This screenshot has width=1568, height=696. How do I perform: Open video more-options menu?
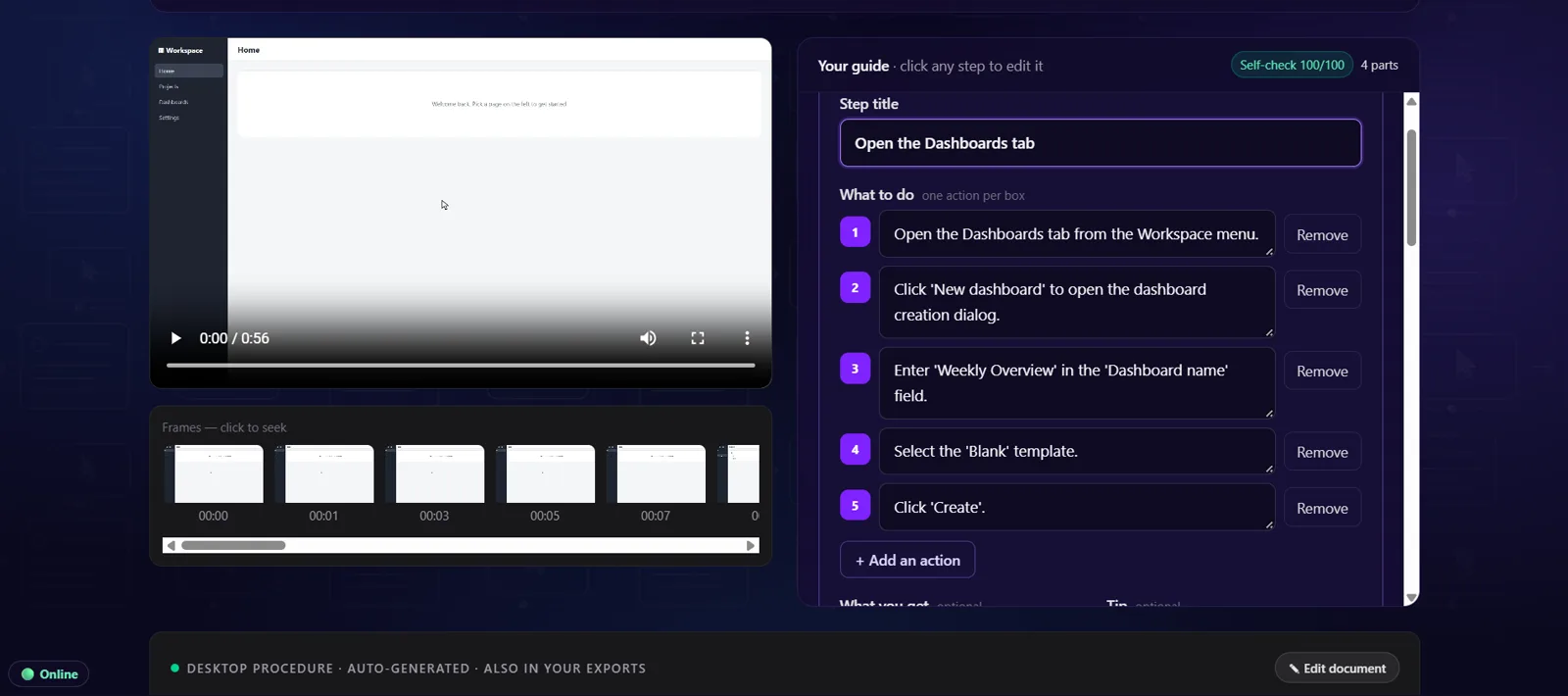coord(747,338)
